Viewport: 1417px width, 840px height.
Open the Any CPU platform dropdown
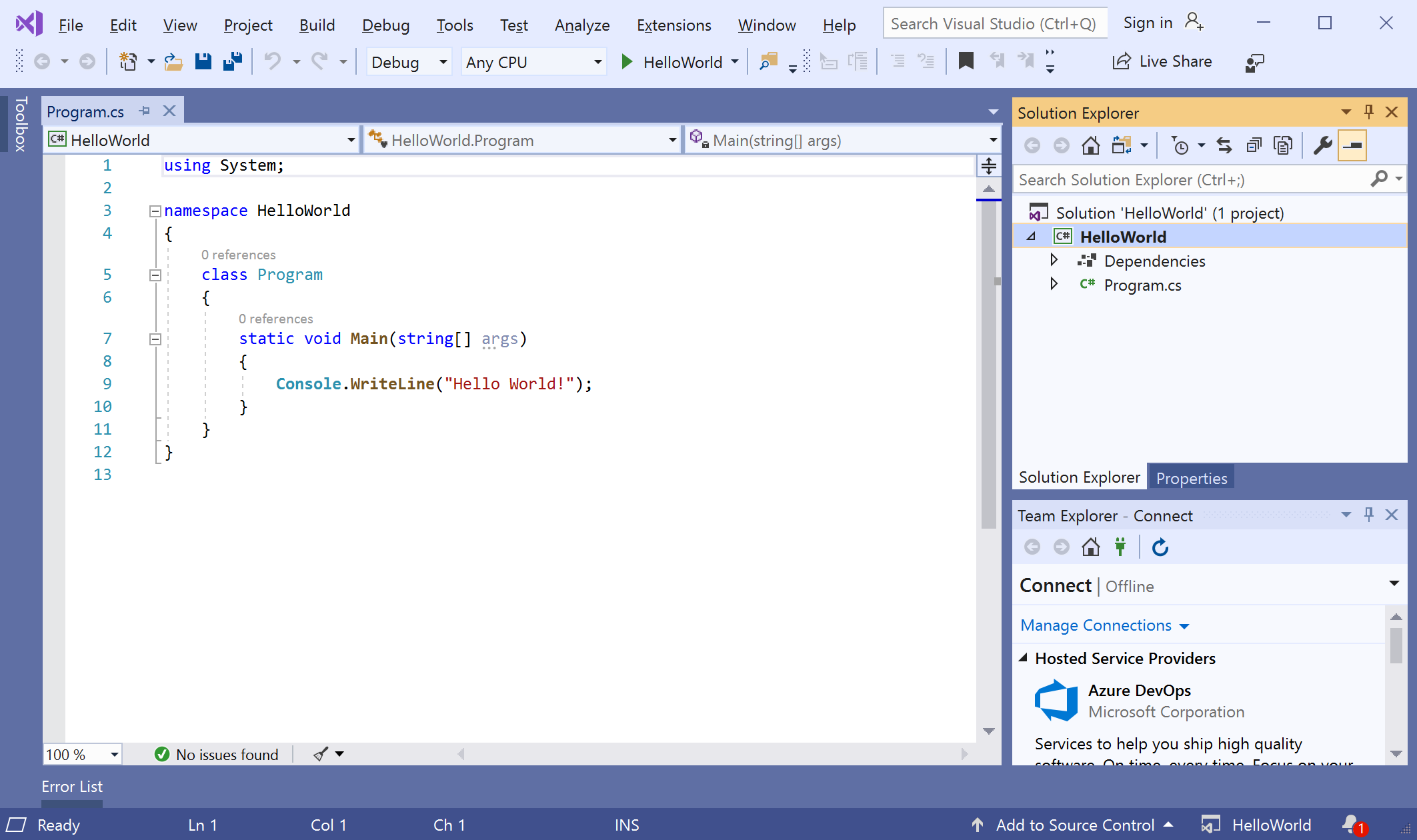coord(535,62)
